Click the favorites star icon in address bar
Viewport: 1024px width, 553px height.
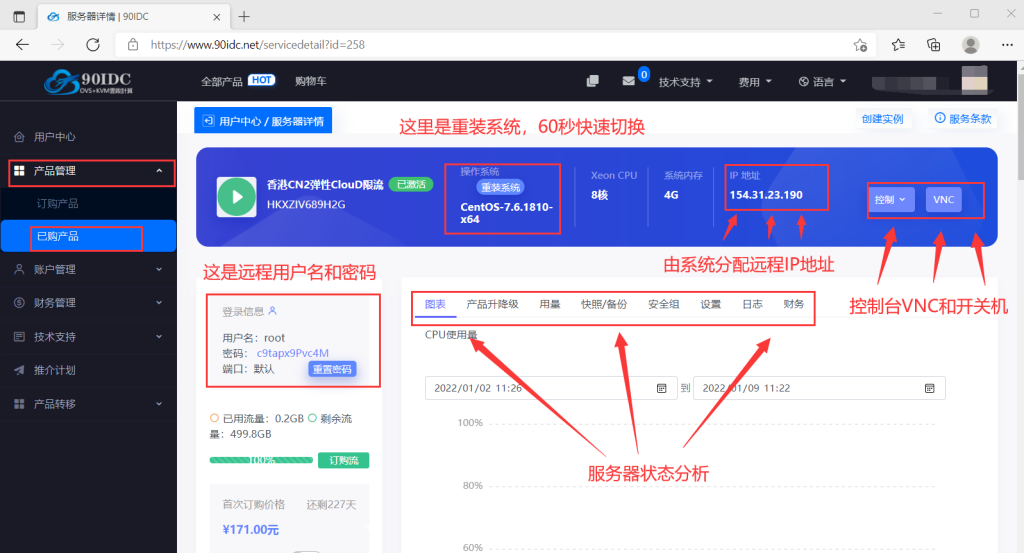point(860,45)
